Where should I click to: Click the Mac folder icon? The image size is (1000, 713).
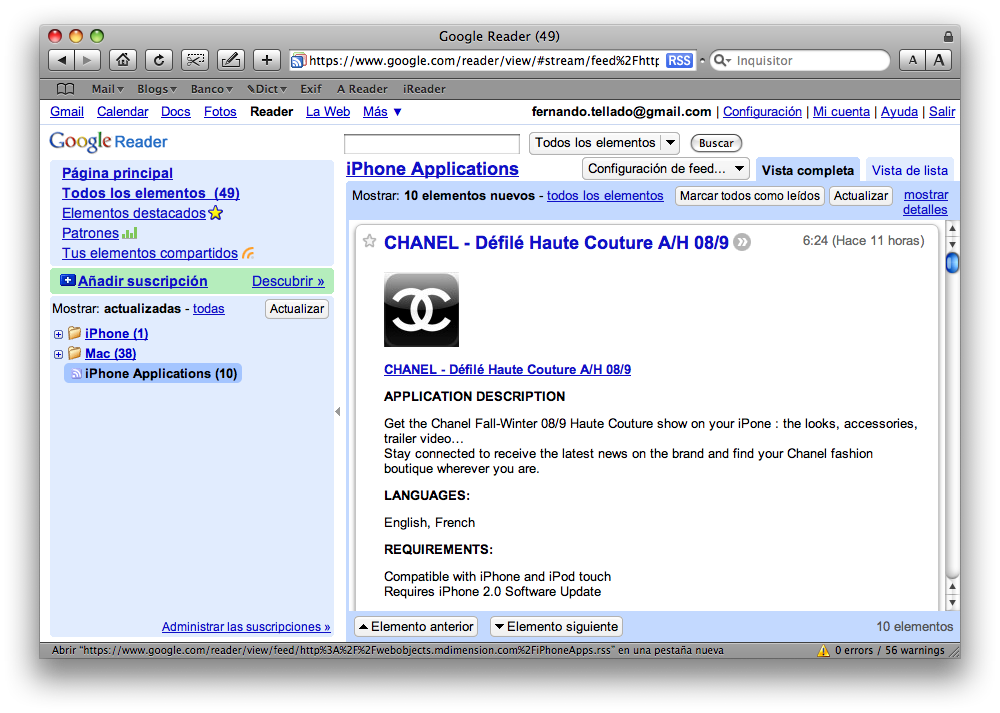[75, 353]
